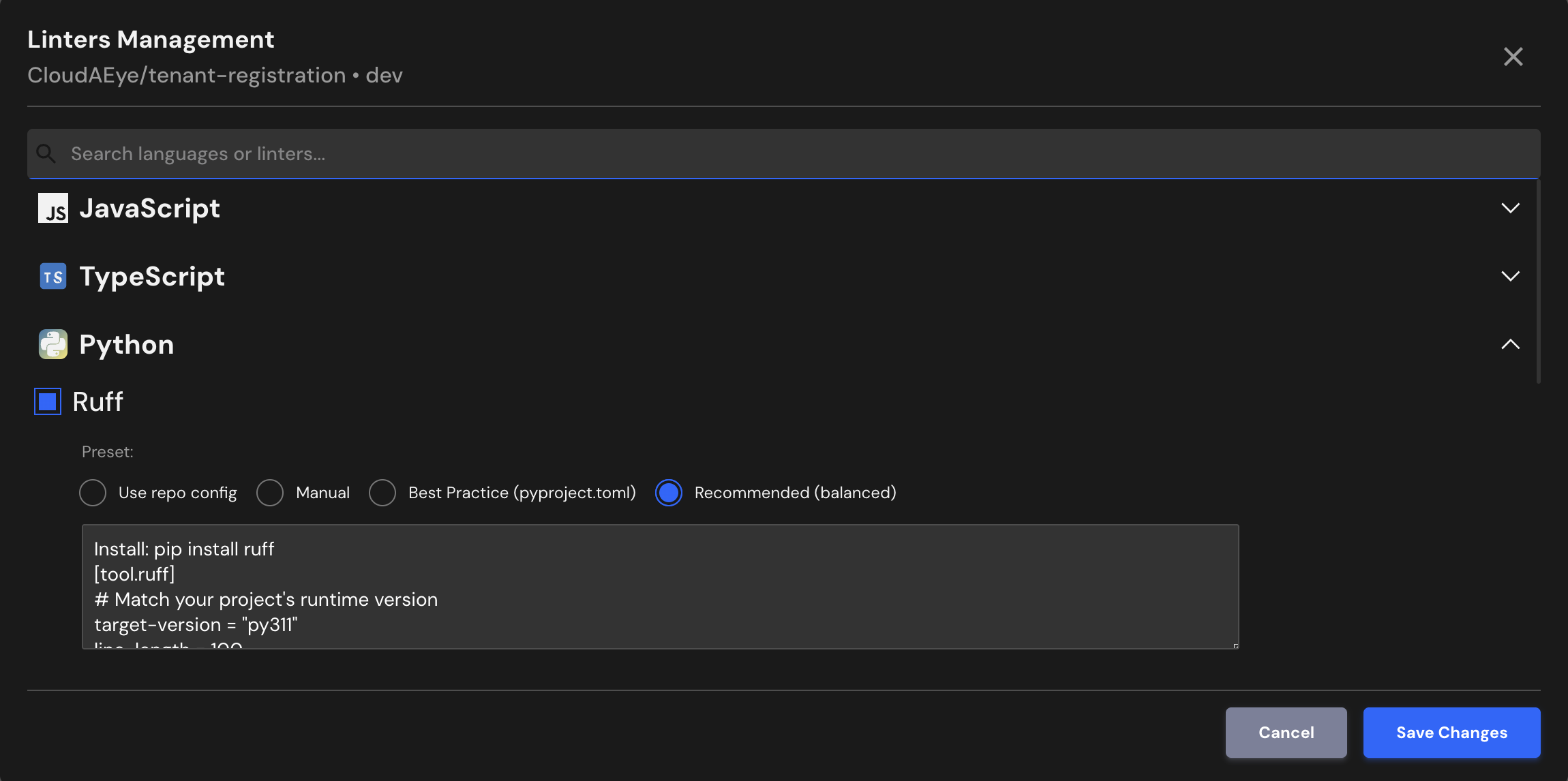Expand the TypeScript section chevron
This screenshot has height=781, width=1568.
coord(1510,277)
